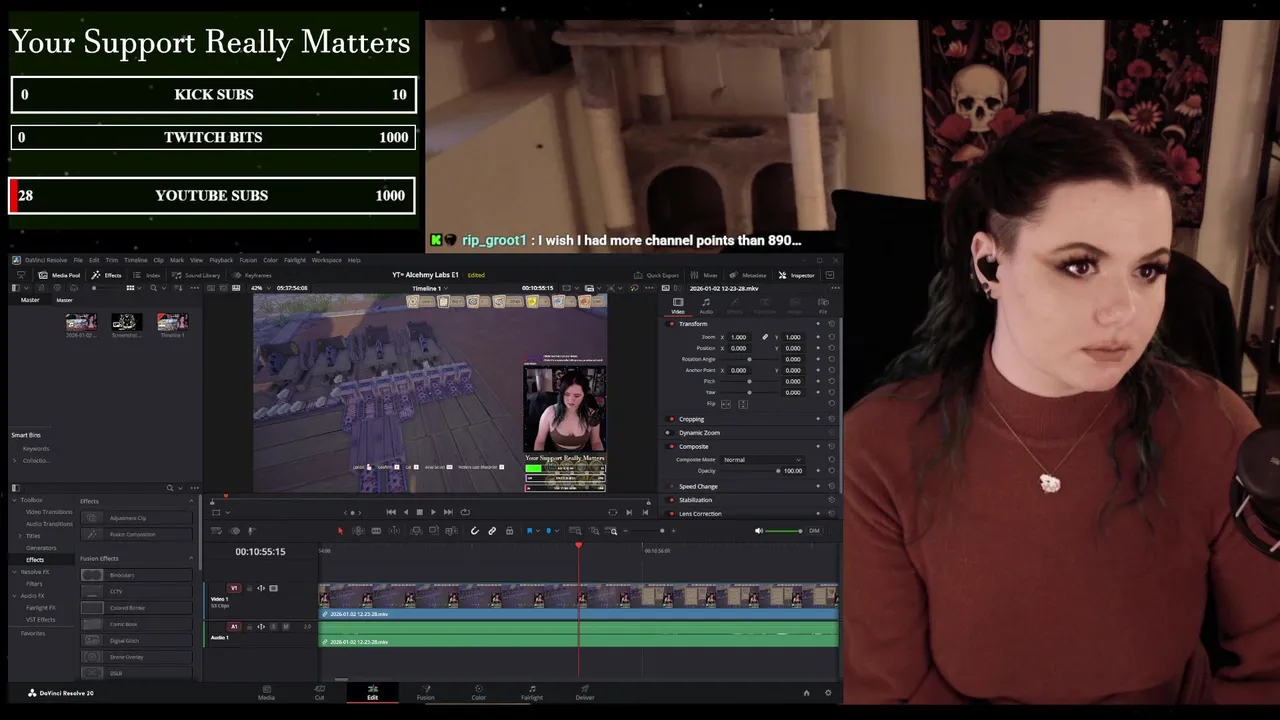Open the Index panel

coord(146,275)
